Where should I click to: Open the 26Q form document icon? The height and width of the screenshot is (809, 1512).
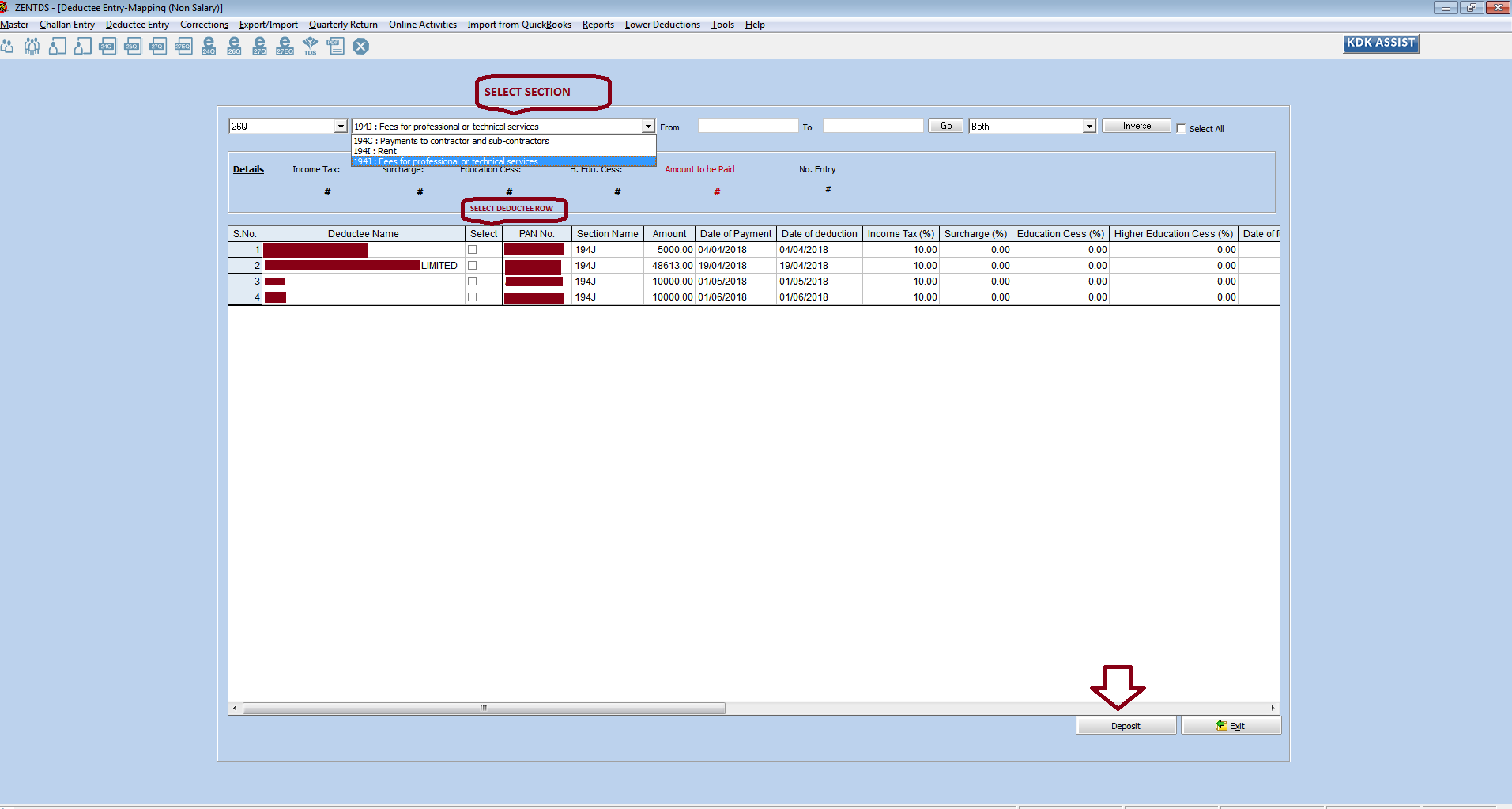(x=133, y=46)
